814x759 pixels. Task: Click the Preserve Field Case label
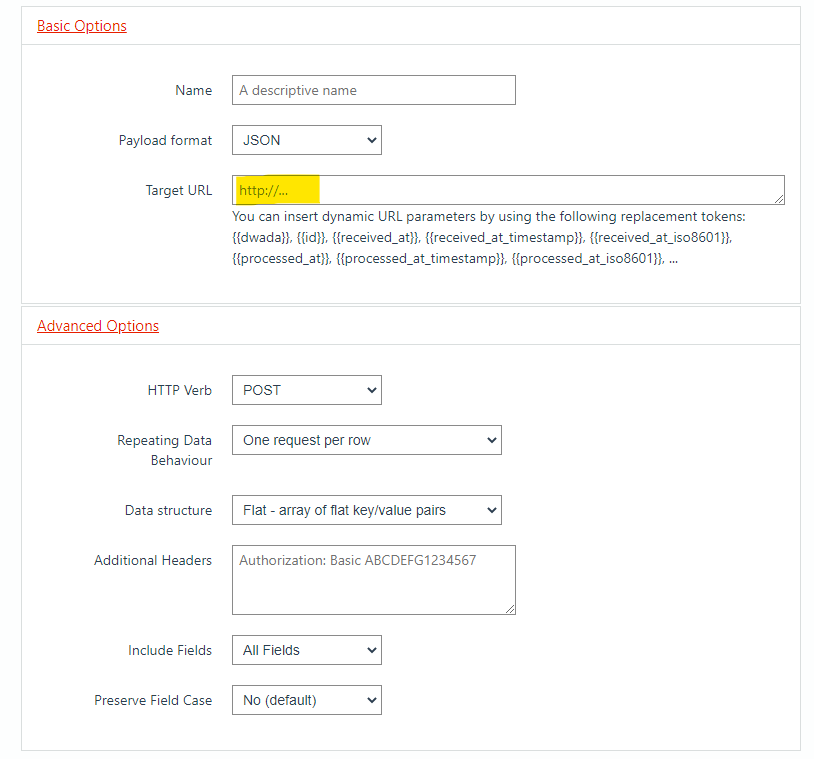point(153,700)
